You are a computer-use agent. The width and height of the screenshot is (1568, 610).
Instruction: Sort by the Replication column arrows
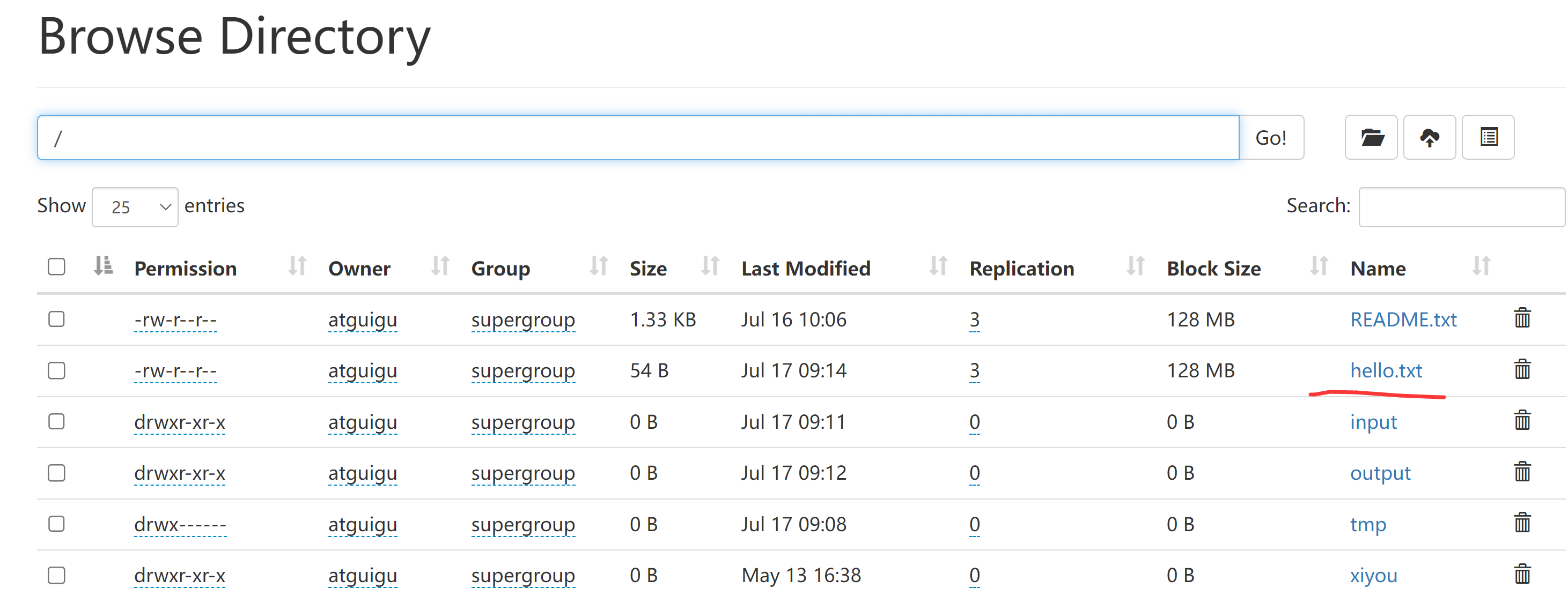(x=1136, y=266)
